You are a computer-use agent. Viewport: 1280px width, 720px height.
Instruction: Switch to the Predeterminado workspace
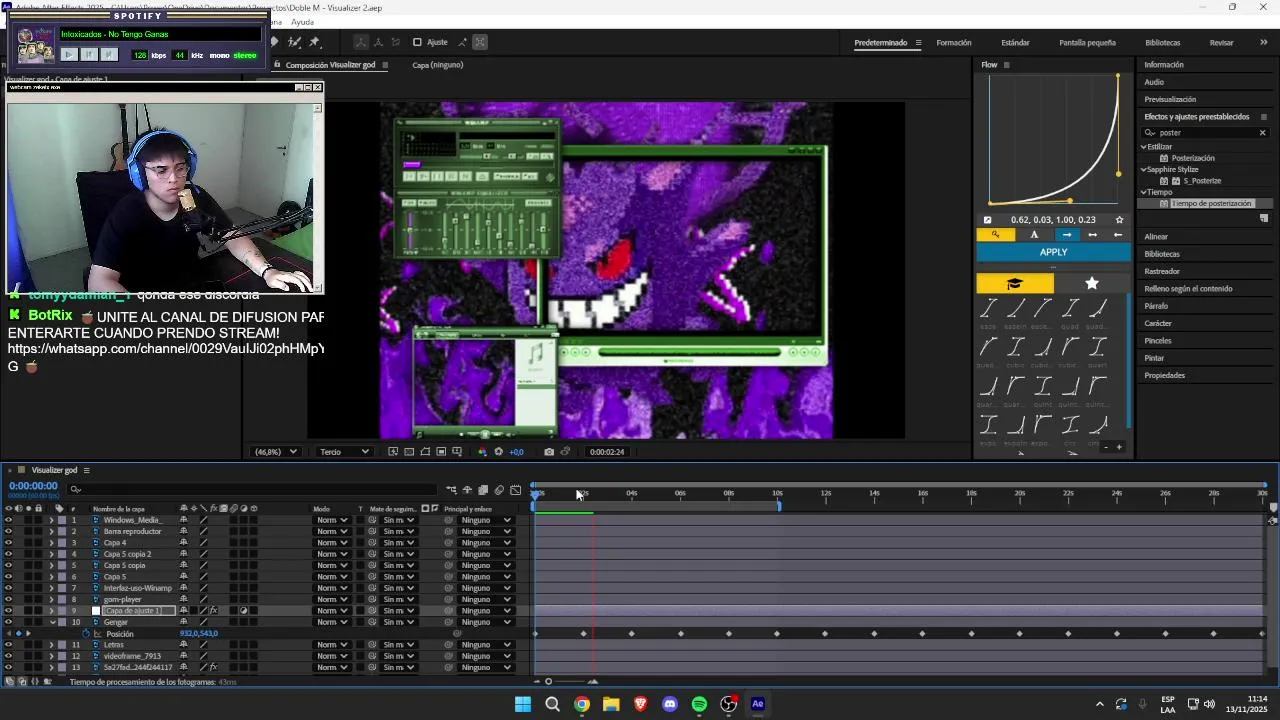[880, 43]
